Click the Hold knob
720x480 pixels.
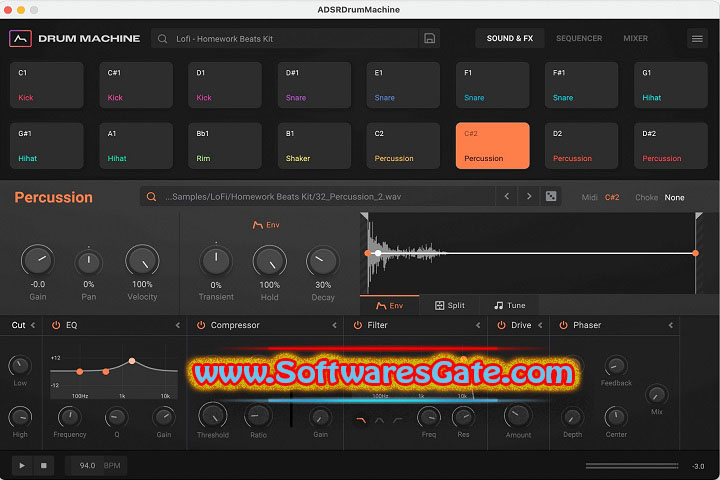coord(270,261)
